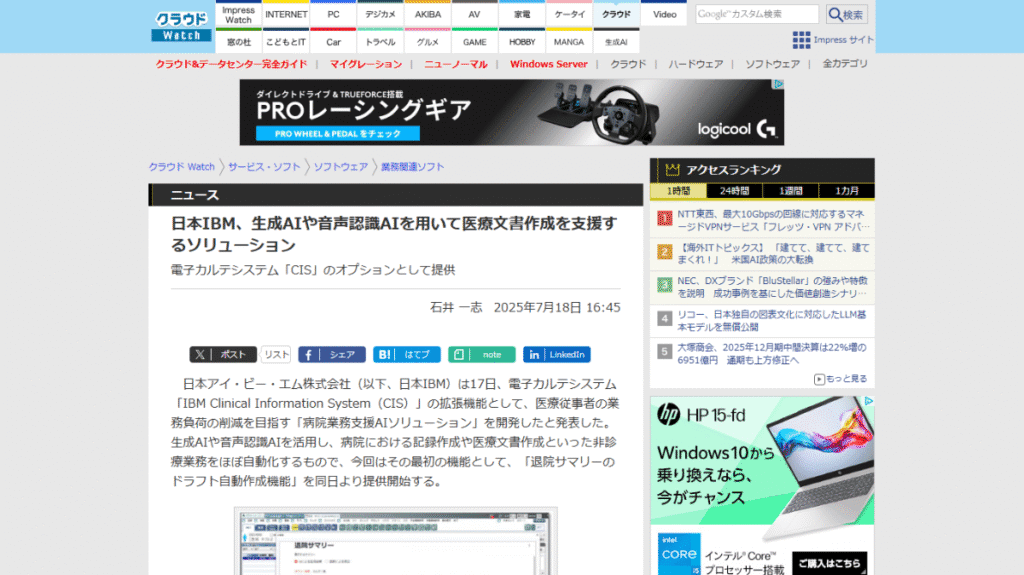Open the グルメ site tab
The height and width of the screenshot is (575, 1024).
(x=428, y=42)
